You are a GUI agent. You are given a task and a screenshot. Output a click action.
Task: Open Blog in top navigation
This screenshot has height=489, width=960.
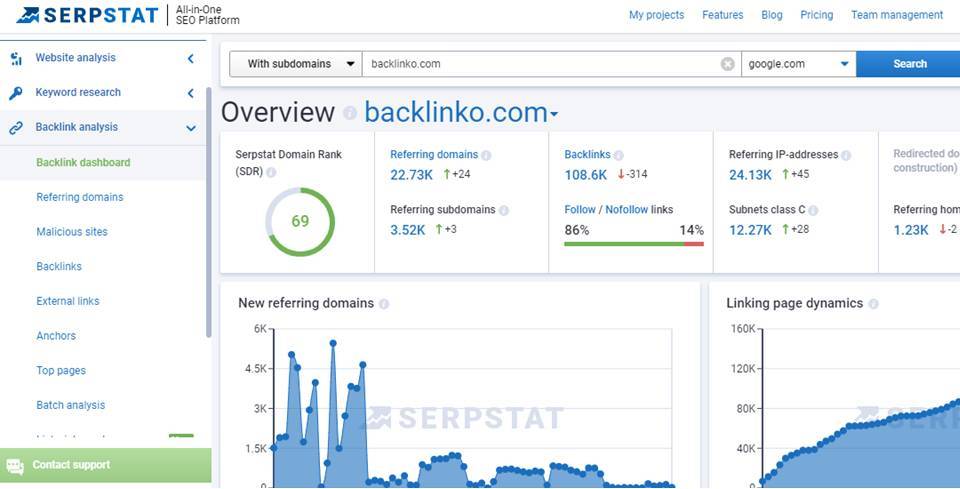[x=771, y=15]
